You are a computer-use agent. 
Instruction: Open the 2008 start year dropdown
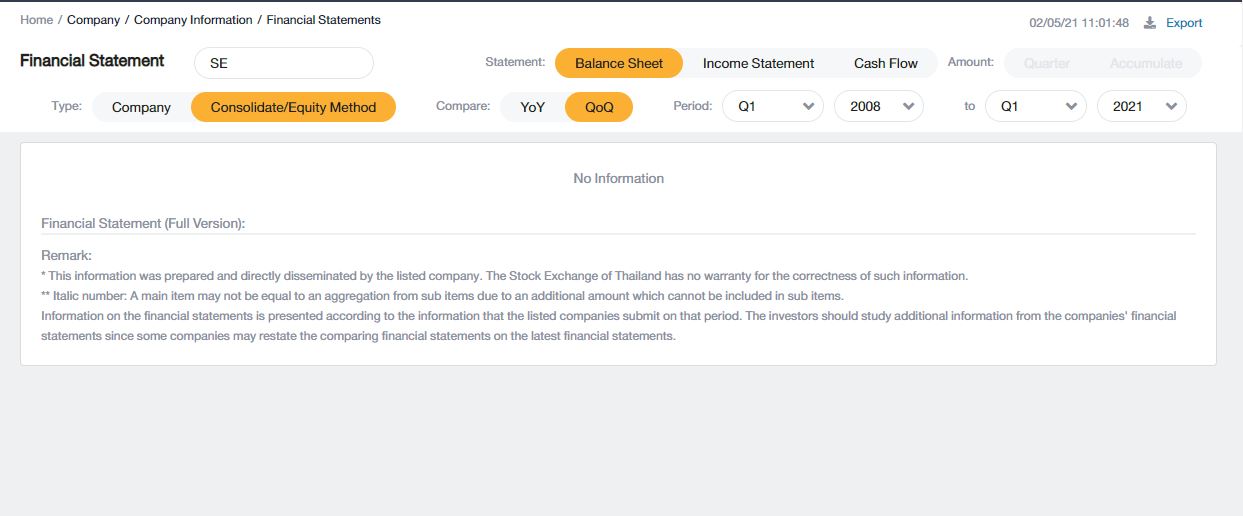pos(878,106)
